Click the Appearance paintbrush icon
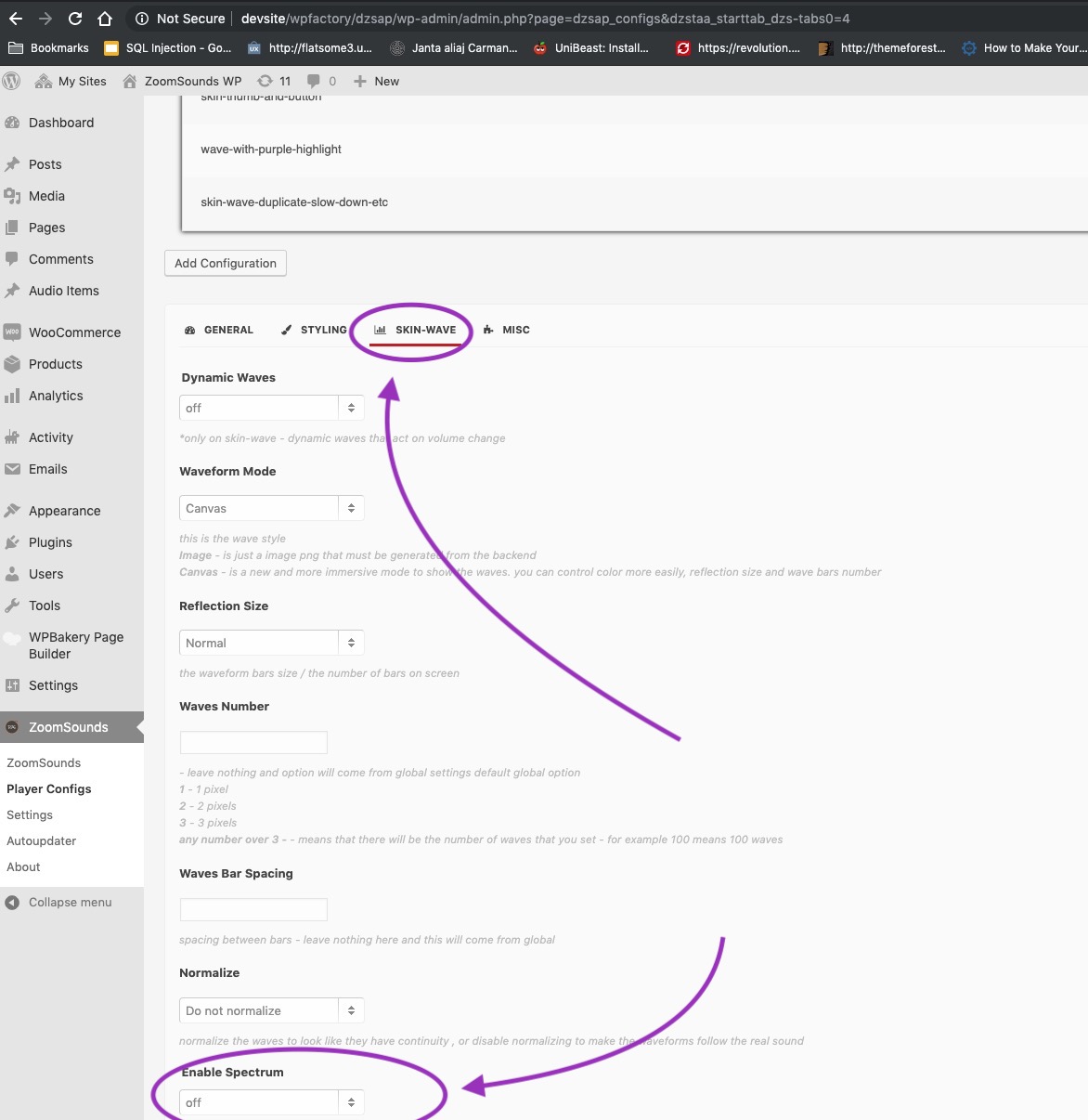 pos(12,511)
